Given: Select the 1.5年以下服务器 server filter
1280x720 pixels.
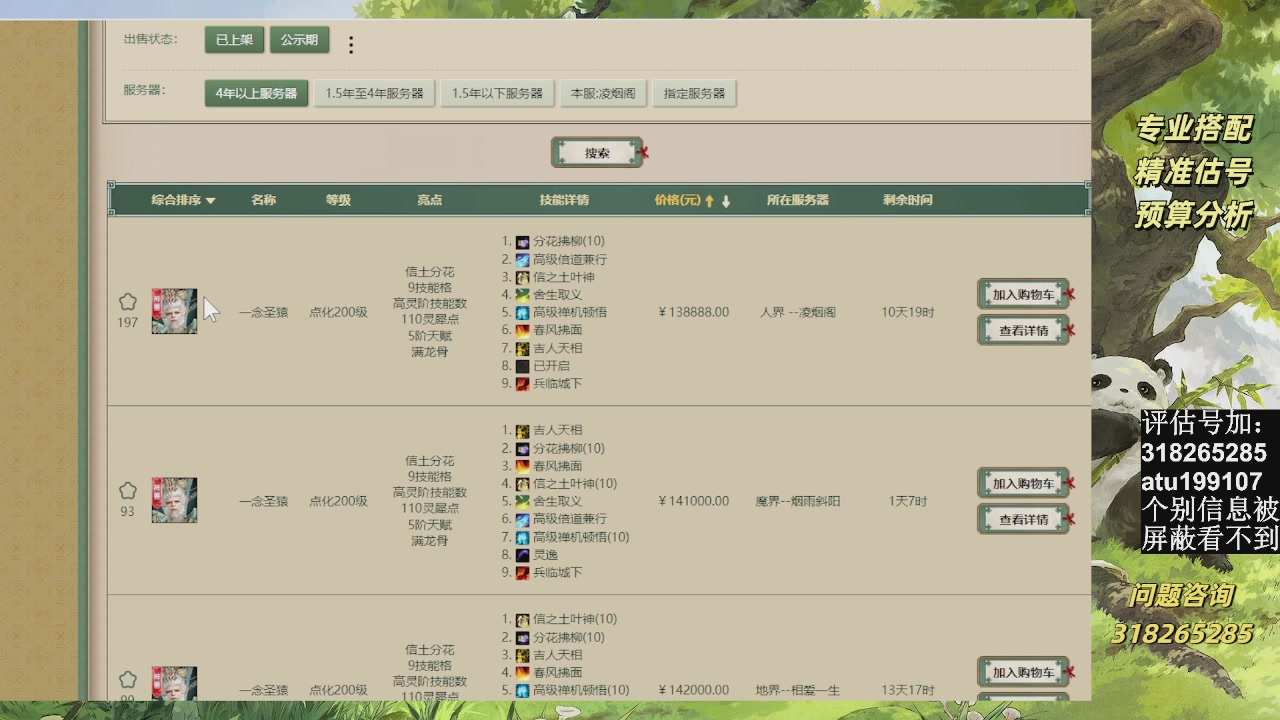Looking at the screenshot, I should (497, 94).
